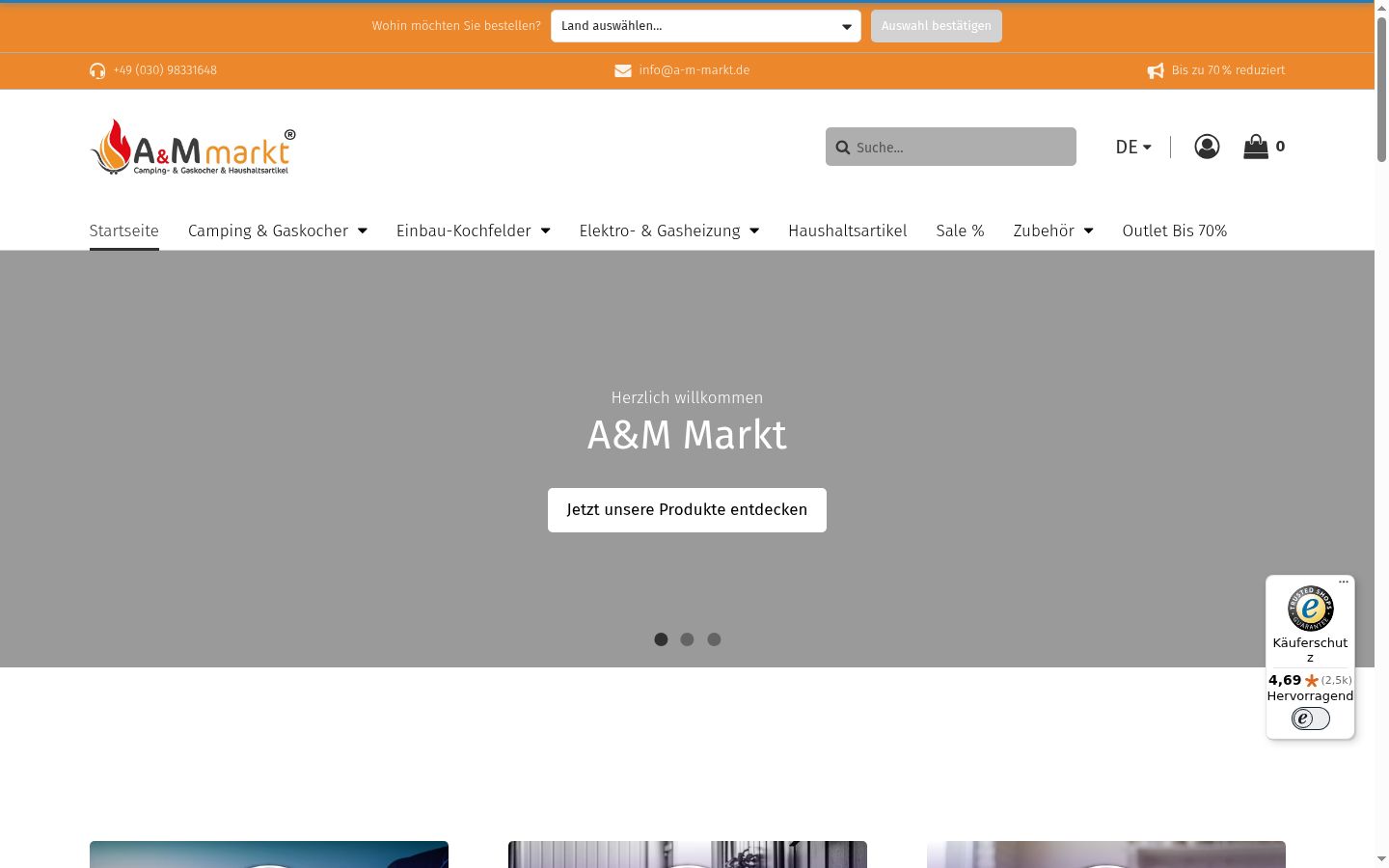Click the search magnifier icon
Screen dimensions: 1389x868
pos(843,148)
